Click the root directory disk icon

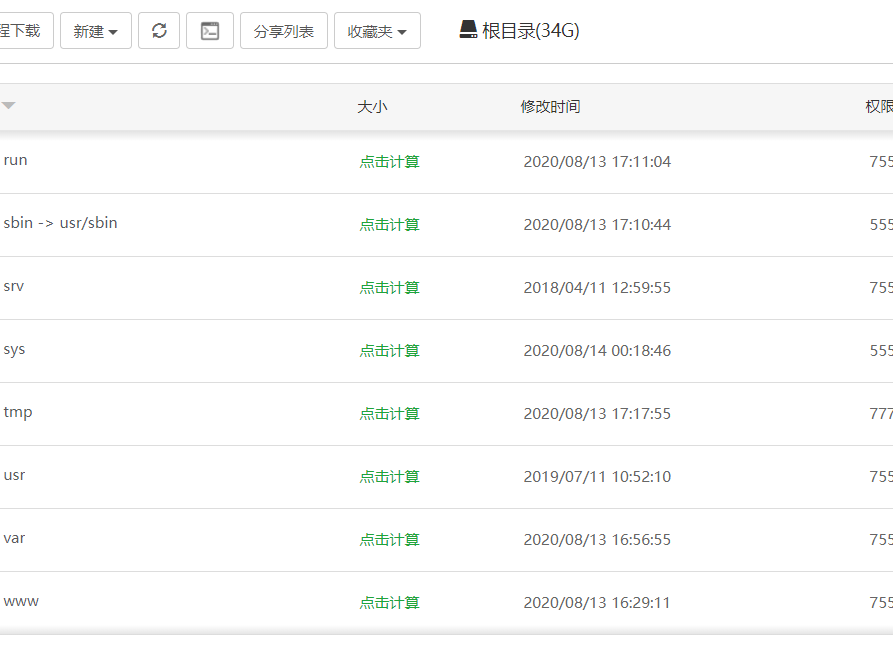tap(468, 30)
